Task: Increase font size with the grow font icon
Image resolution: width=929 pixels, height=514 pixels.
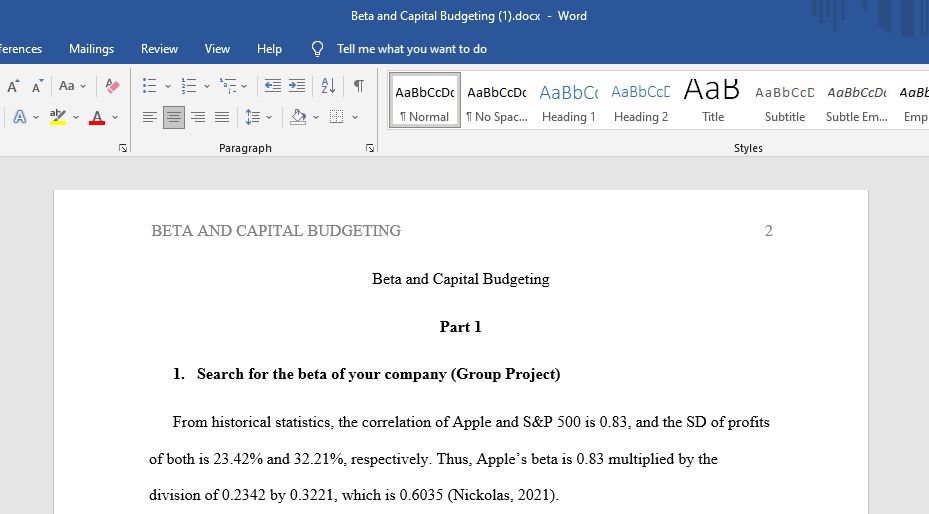Action: [x=13, y=86]
